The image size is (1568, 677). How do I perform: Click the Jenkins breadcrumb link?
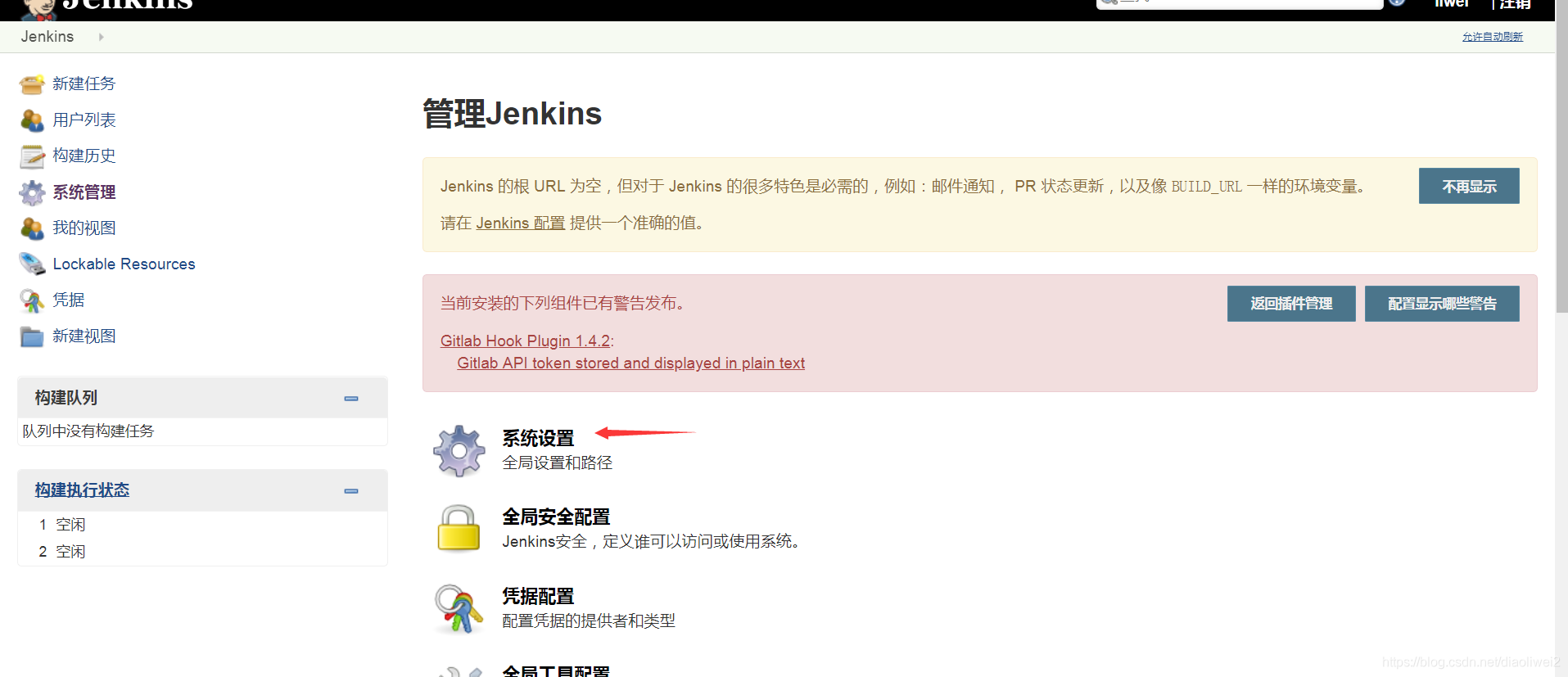pyautogui.click(x=47, y=37)
